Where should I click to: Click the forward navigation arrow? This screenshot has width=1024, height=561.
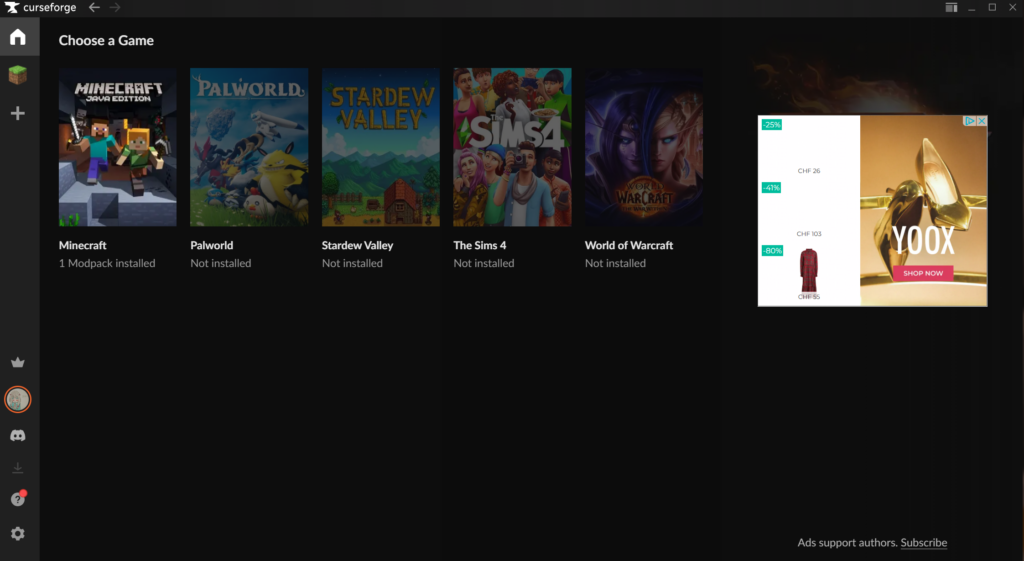115,8
